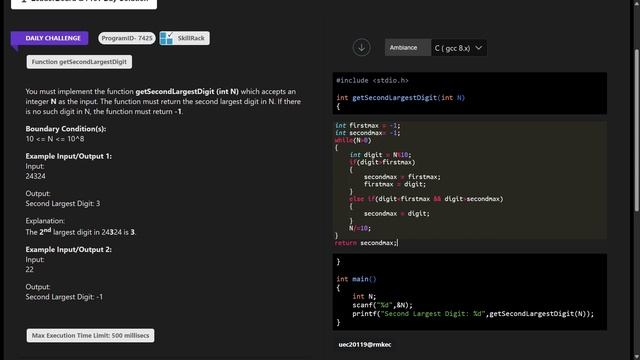Click the '10 <= N <= 10^8' text
640x360 pixels.
[55, 139]
